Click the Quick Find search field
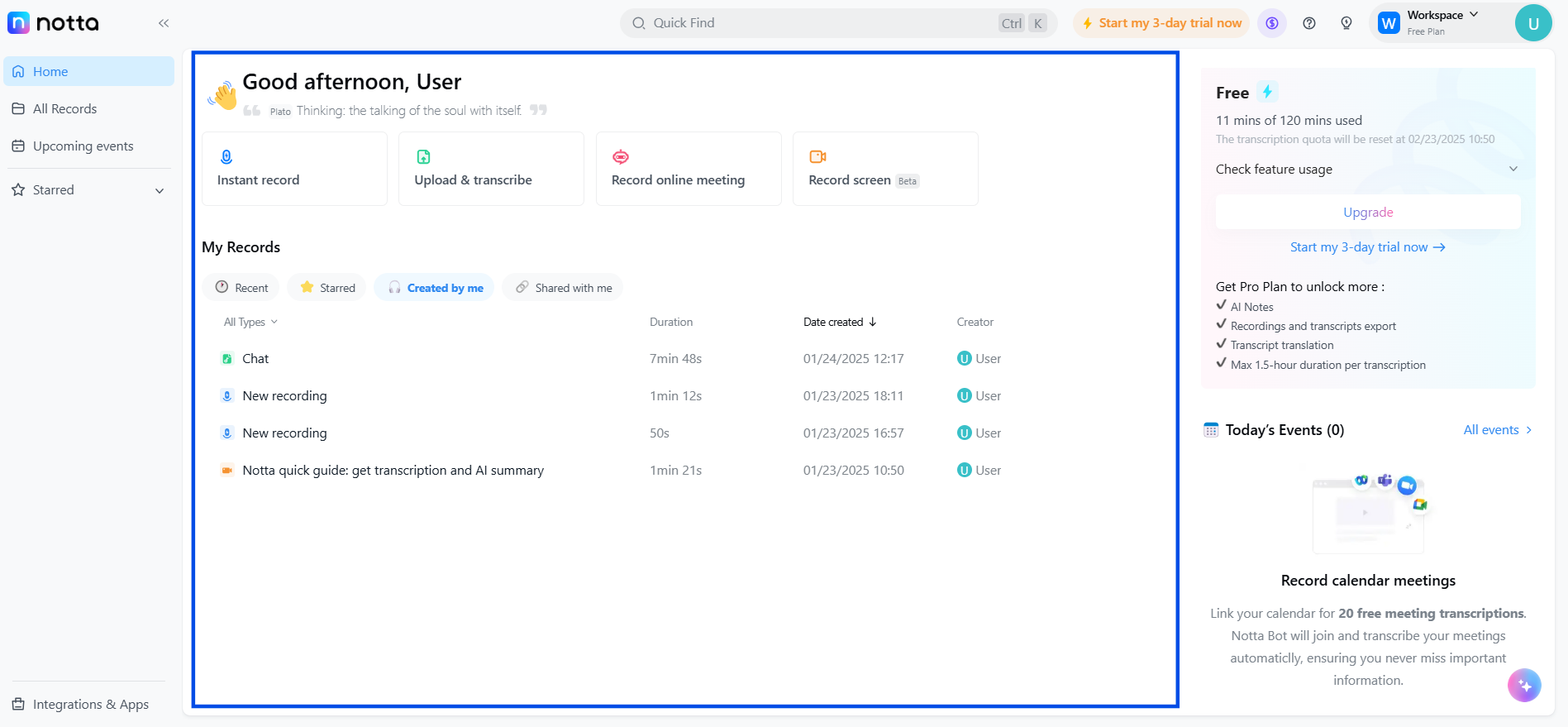This screenshot has width=1568, height=727. click(x=838, y=23)
